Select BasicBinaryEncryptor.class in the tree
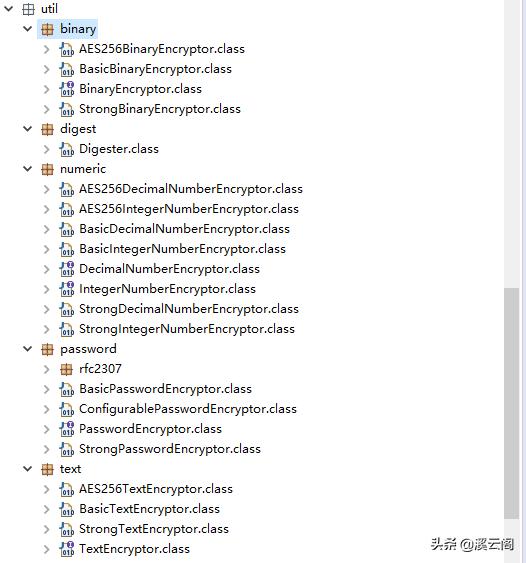Viewport: 526px width, 563px height. (x=155, y=69)
